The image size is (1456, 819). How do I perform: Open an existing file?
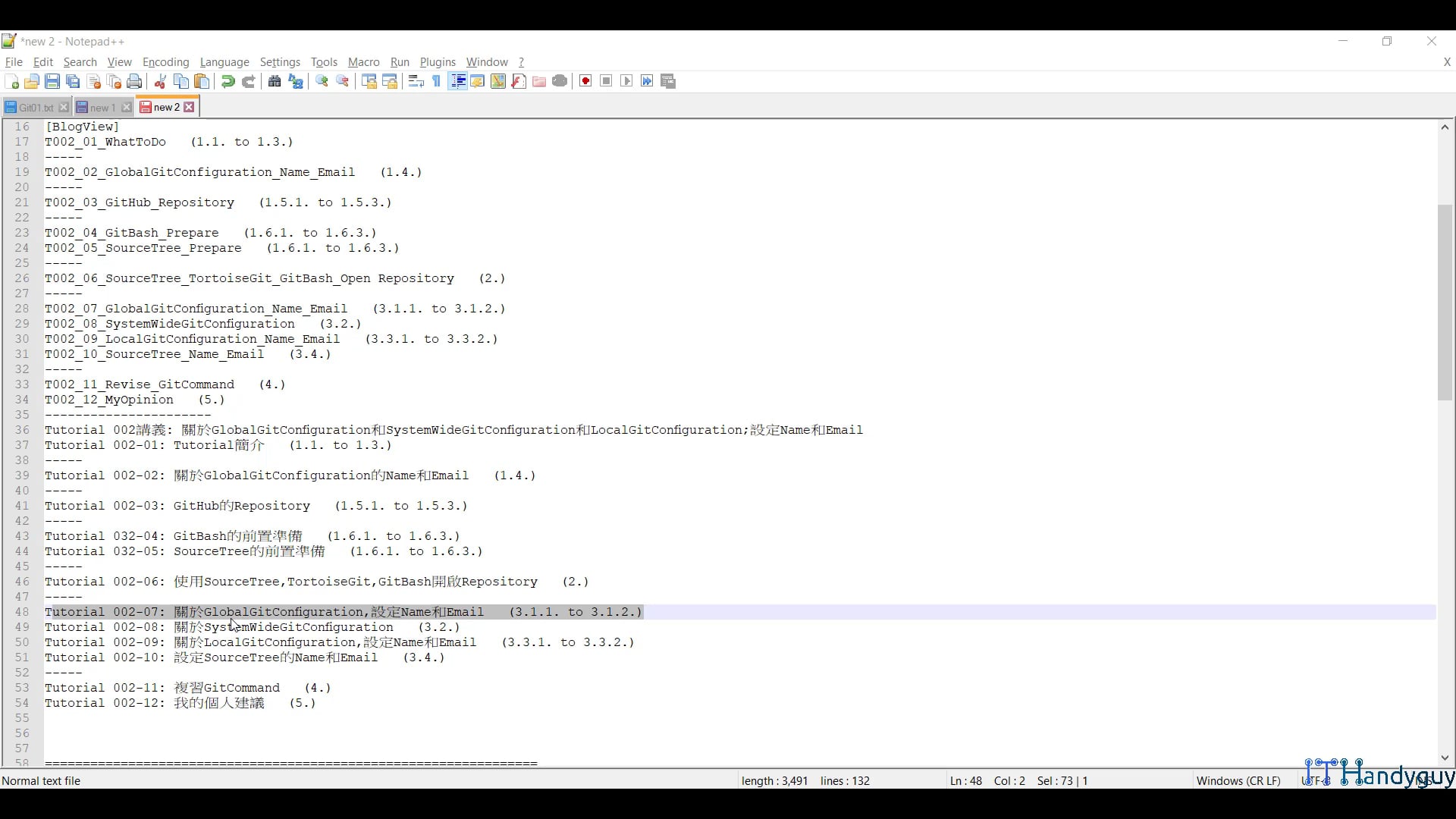coord(32,81)
